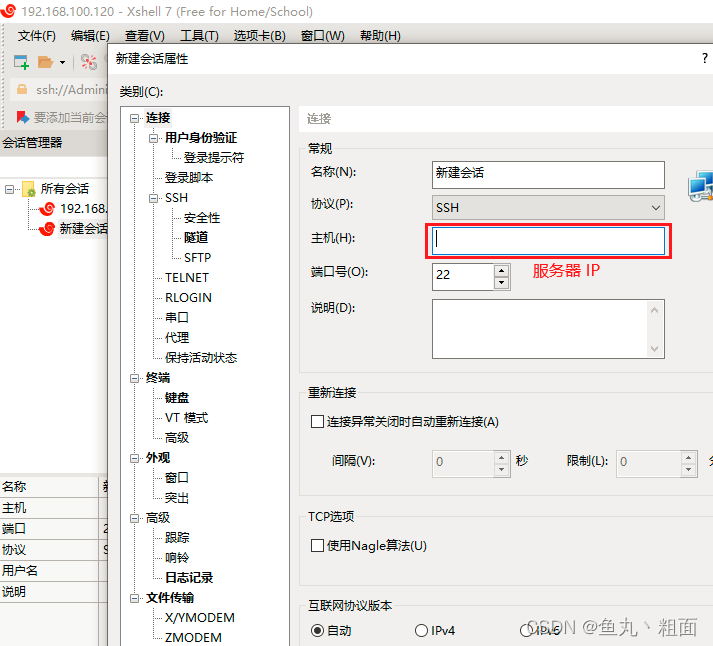Click the 所有会话 folder icon

(29, 189)
